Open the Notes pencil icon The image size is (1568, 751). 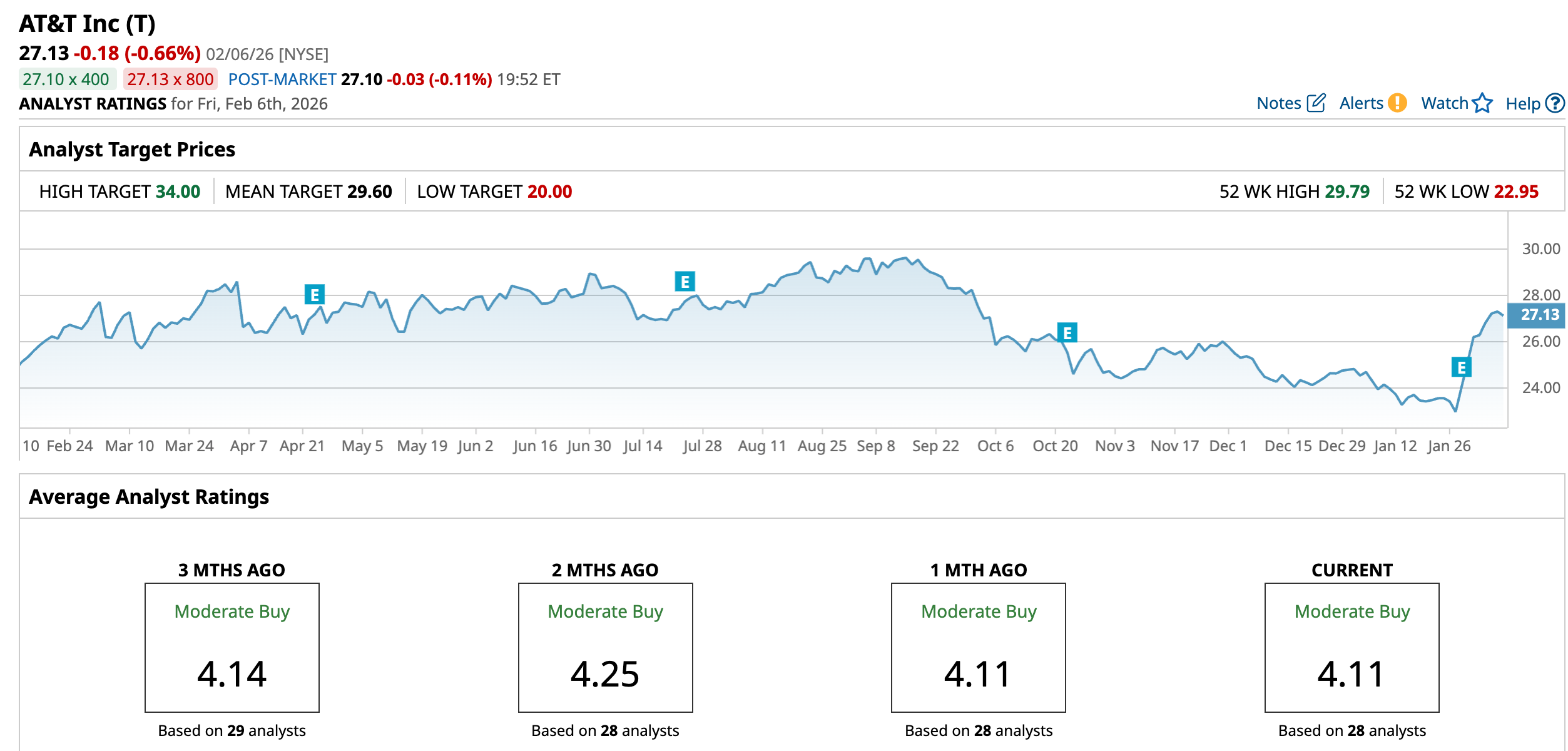coord(1316,103)
